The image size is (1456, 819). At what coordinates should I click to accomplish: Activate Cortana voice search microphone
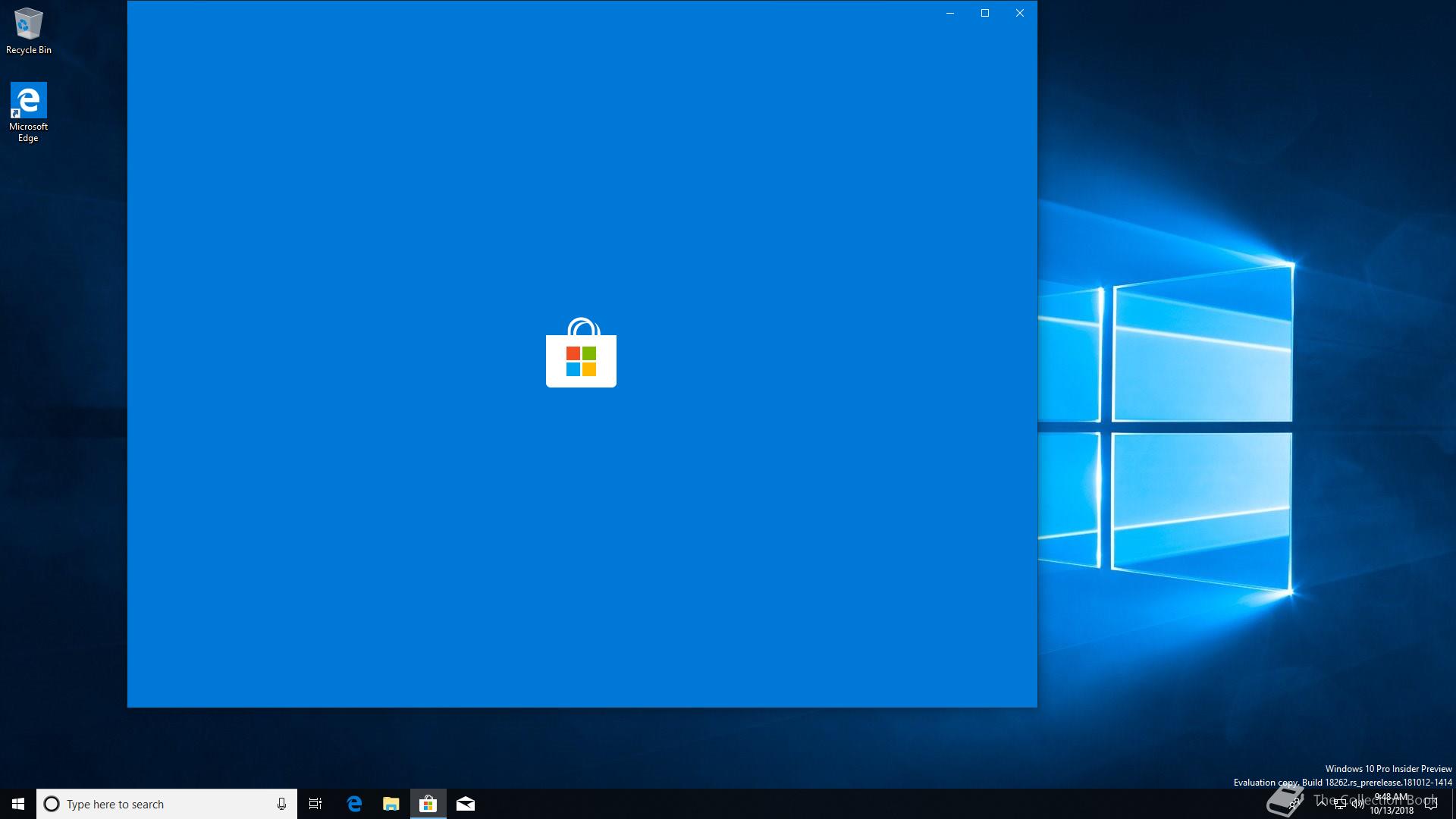[x=281, y=804]
